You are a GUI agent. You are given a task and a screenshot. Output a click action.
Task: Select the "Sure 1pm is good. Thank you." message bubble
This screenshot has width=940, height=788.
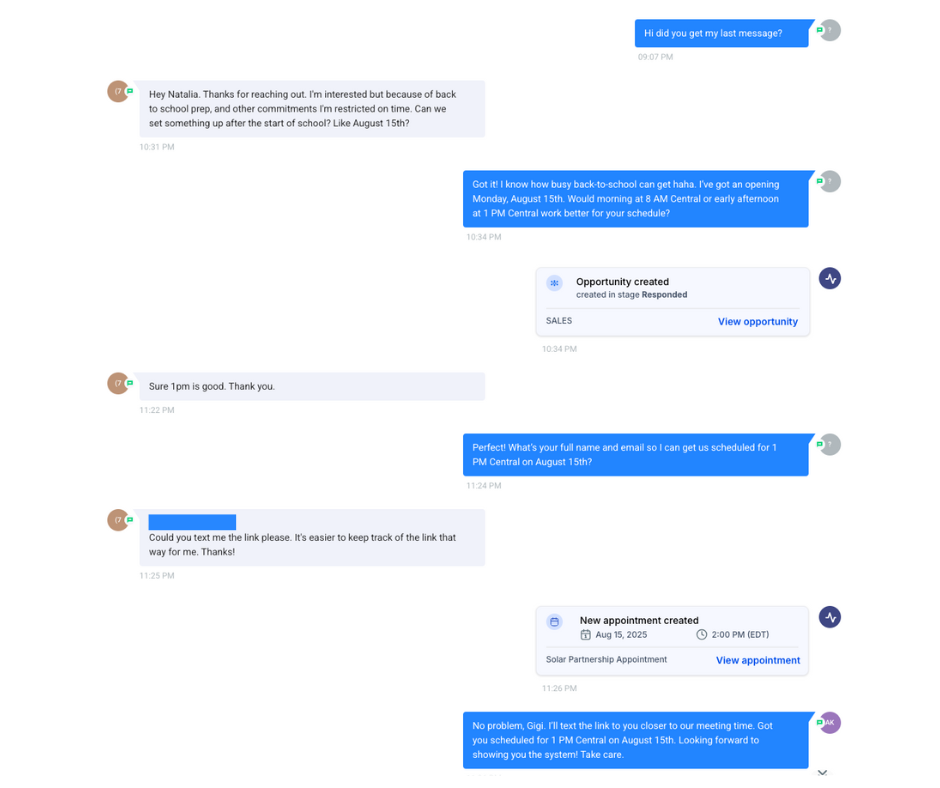pos(311,387)
